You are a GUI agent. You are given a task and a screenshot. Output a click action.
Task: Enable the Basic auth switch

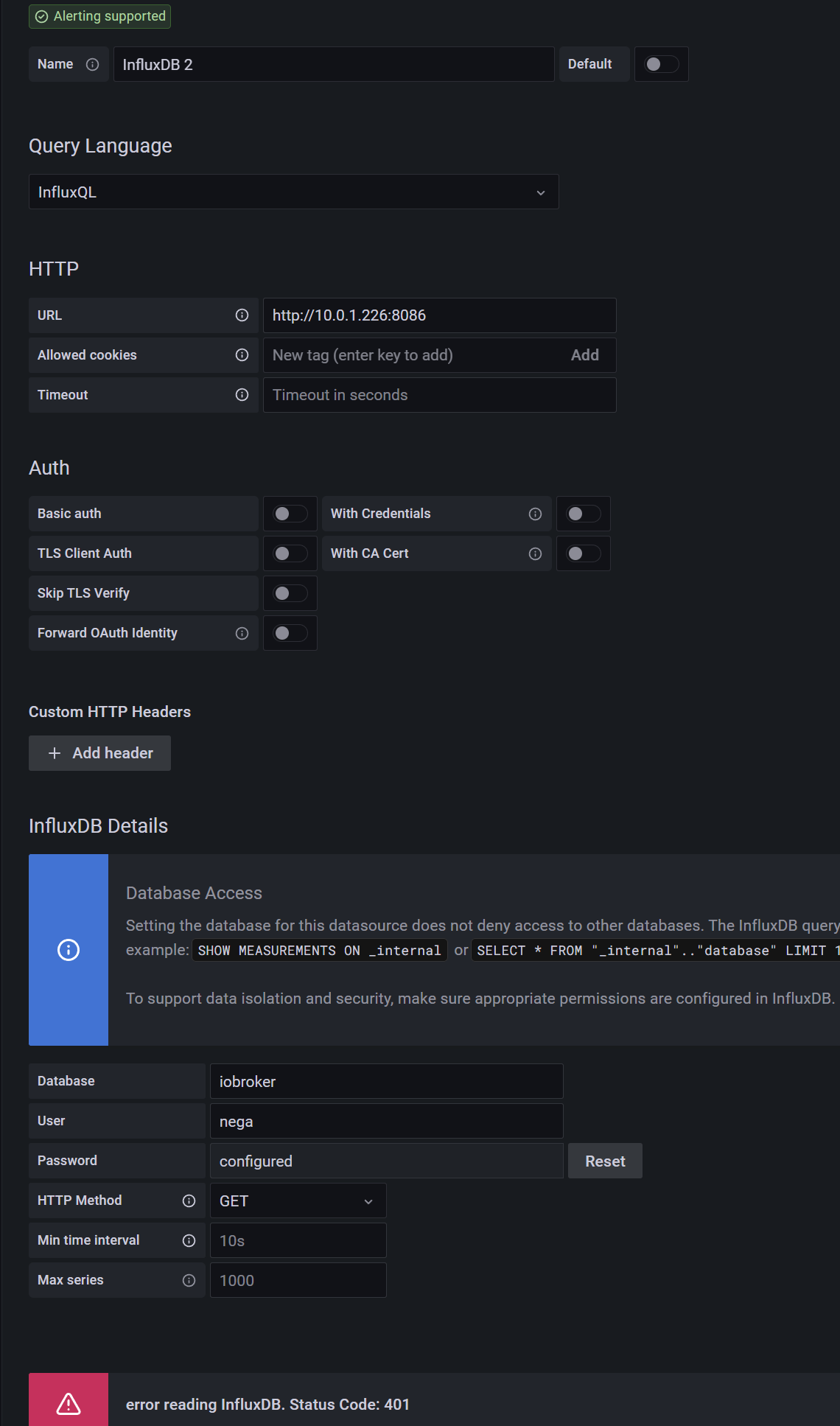pyautogui.click(x=290, y=514)
